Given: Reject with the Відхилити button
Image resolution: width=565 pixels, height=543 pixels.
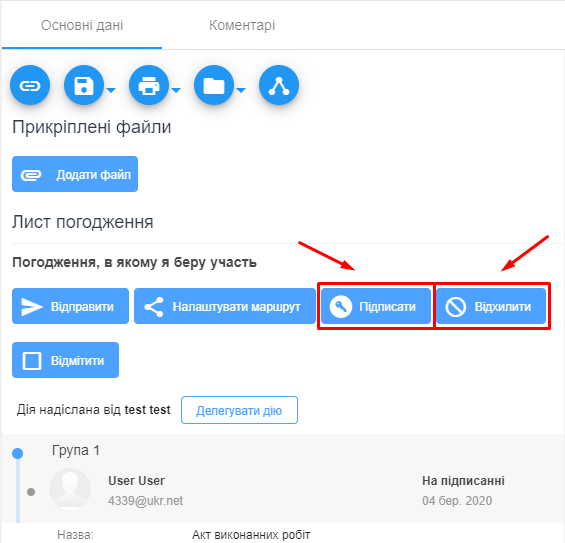Looking at the screenshot, I should click(491, 306).
